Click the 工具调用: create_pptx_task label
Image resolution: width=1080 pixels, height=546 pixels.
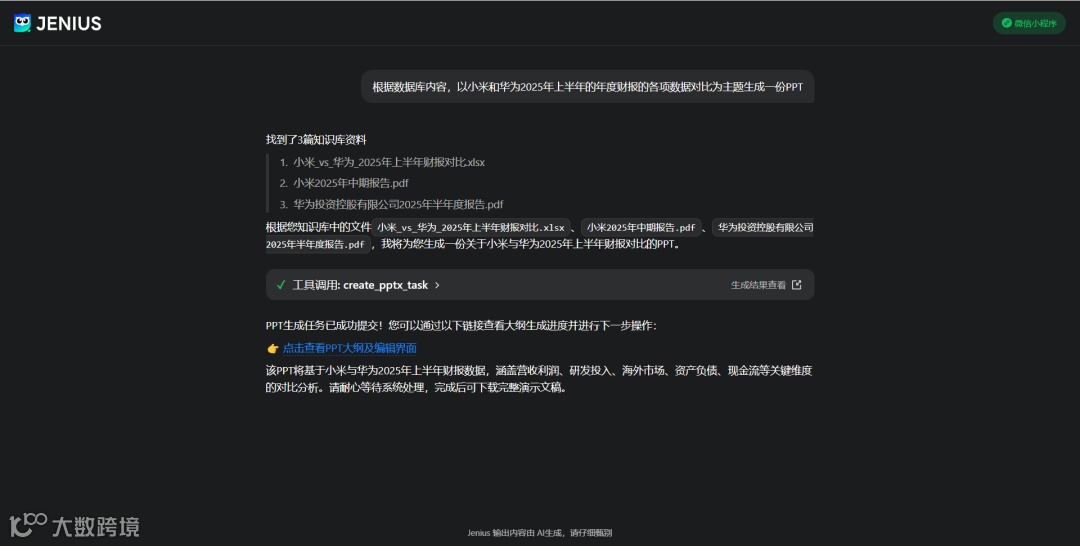360,285
